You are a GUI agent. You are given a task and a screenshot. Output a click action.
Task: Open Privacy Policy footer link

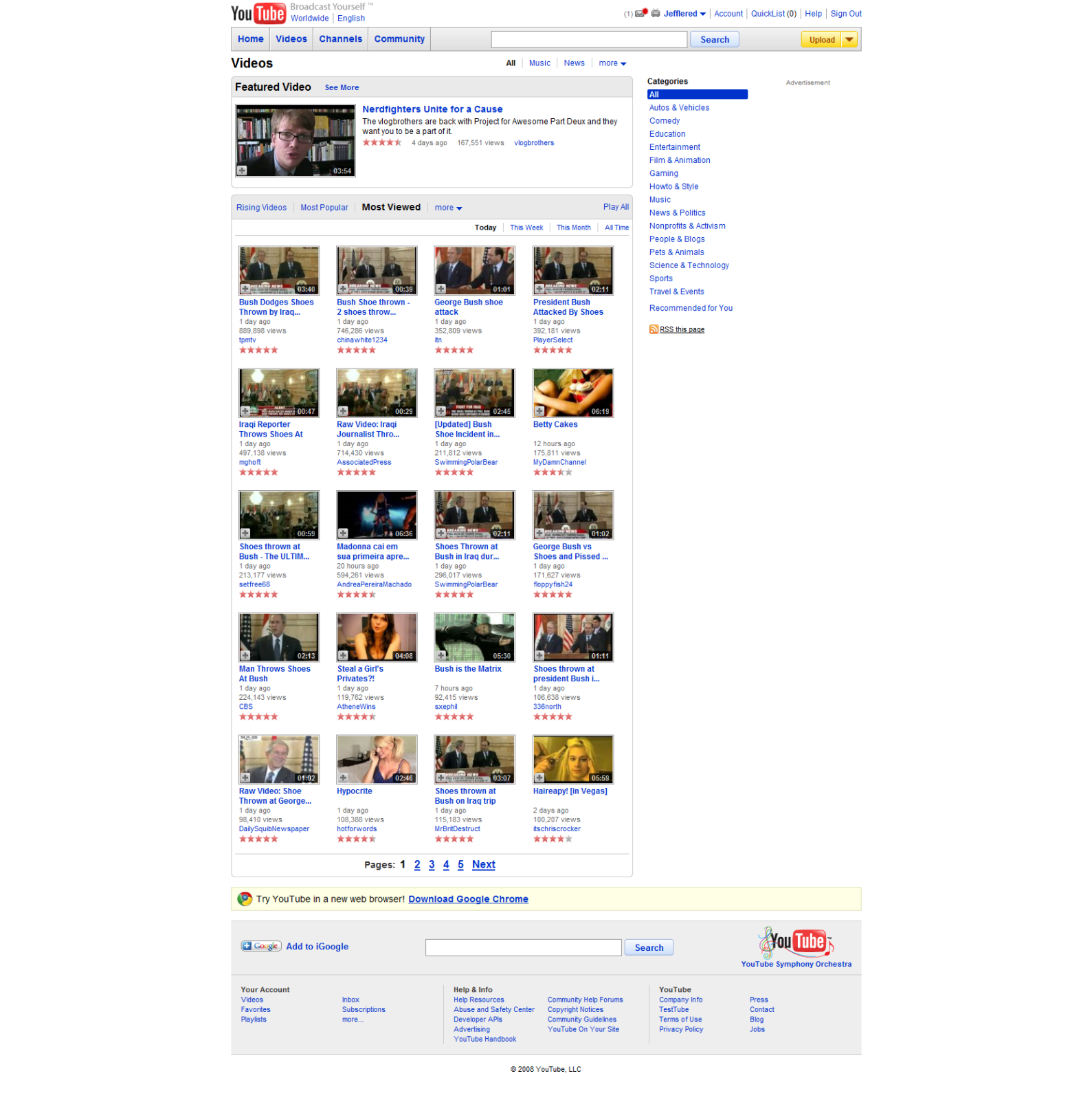tap(681, 1029)
